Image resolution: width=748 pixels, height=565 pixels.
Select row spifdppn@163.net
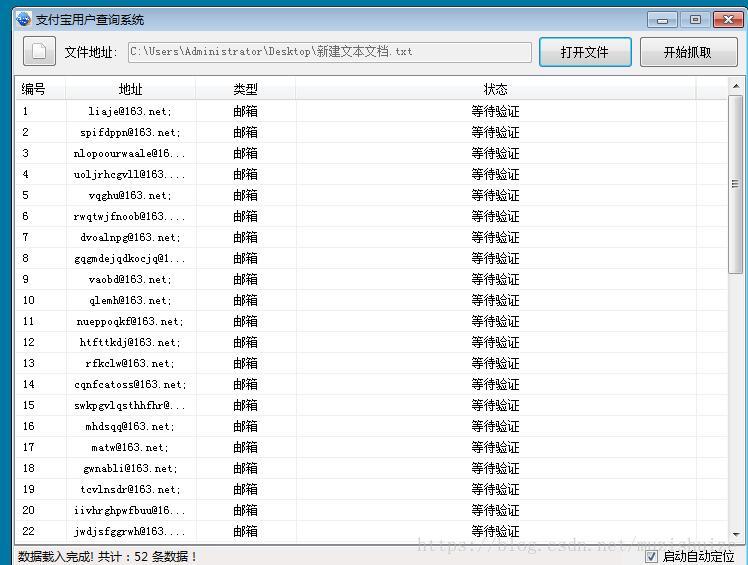point(372,132)
